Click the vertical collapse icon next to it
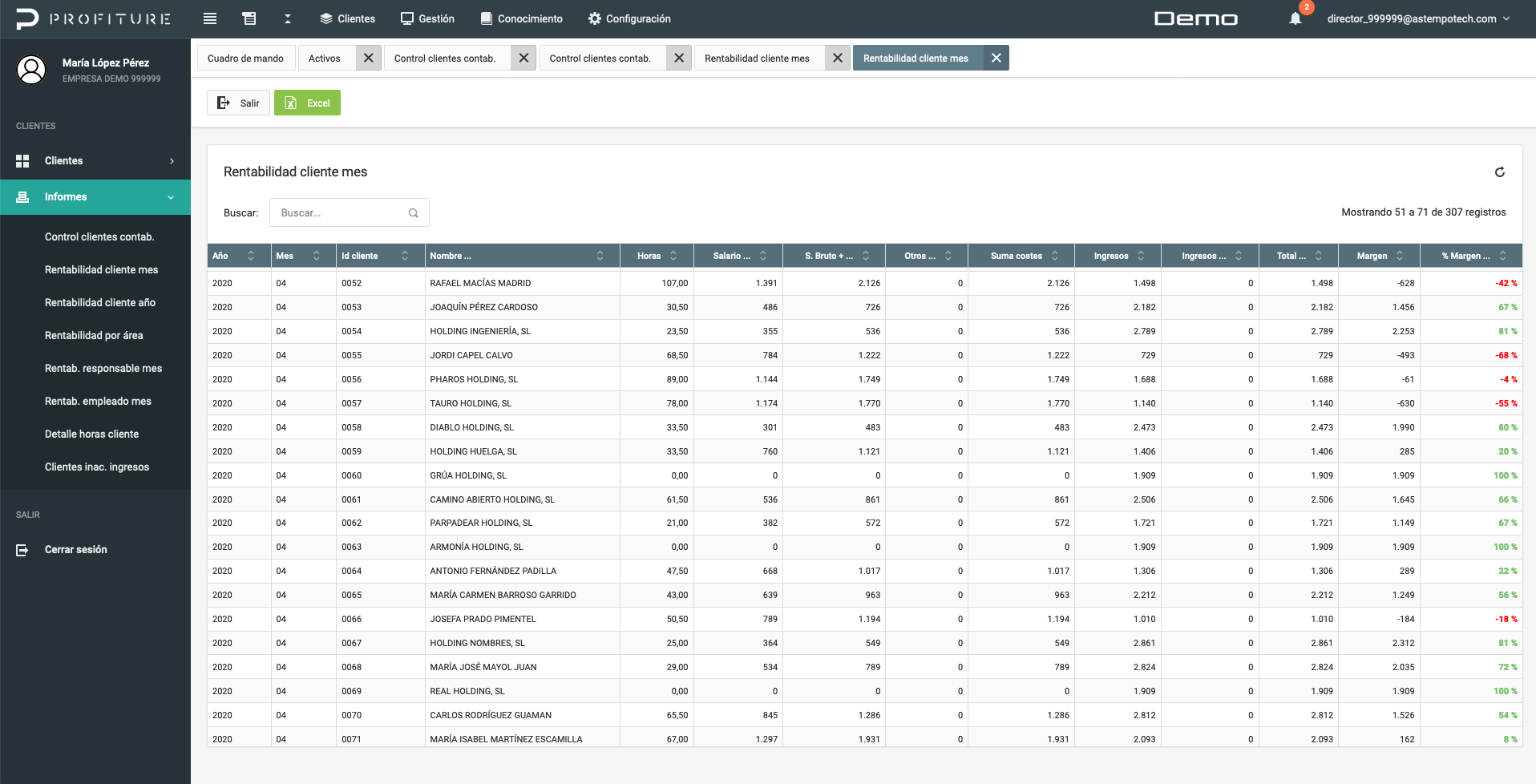The width and height of the screenshot is (1536, 784). (x=287, y=18)
